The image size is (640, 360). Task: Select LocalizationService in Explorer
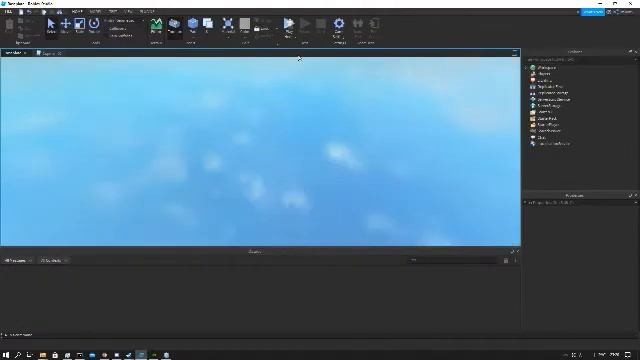pos(554,144)
